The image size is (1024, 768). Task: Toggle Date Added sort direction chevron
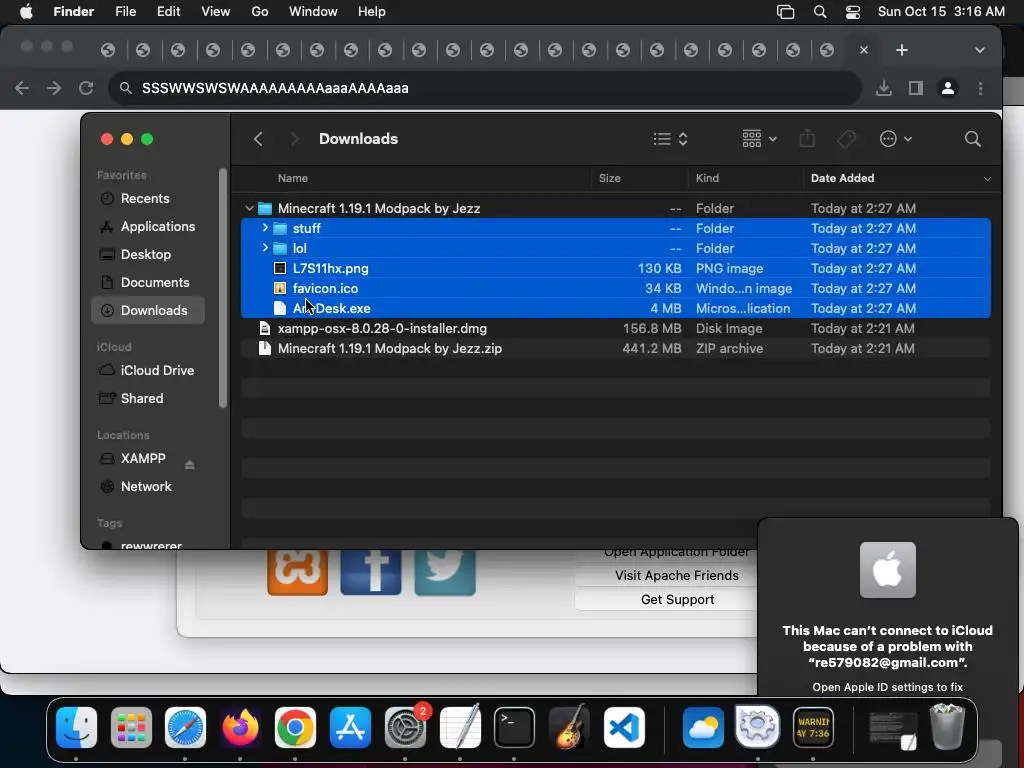987,178
